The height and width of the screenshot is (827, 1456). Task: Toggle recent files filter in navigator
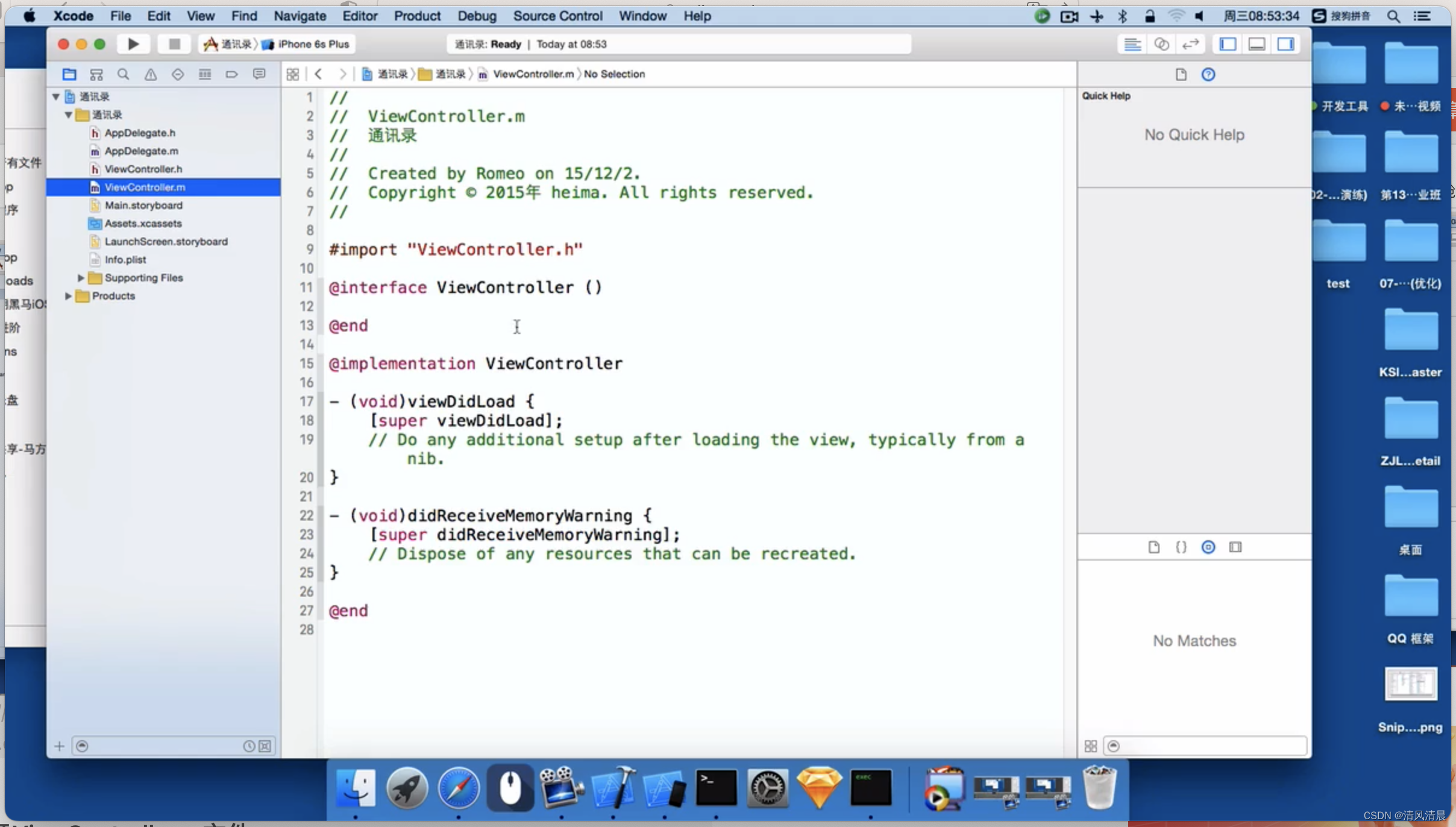(249, 746)
